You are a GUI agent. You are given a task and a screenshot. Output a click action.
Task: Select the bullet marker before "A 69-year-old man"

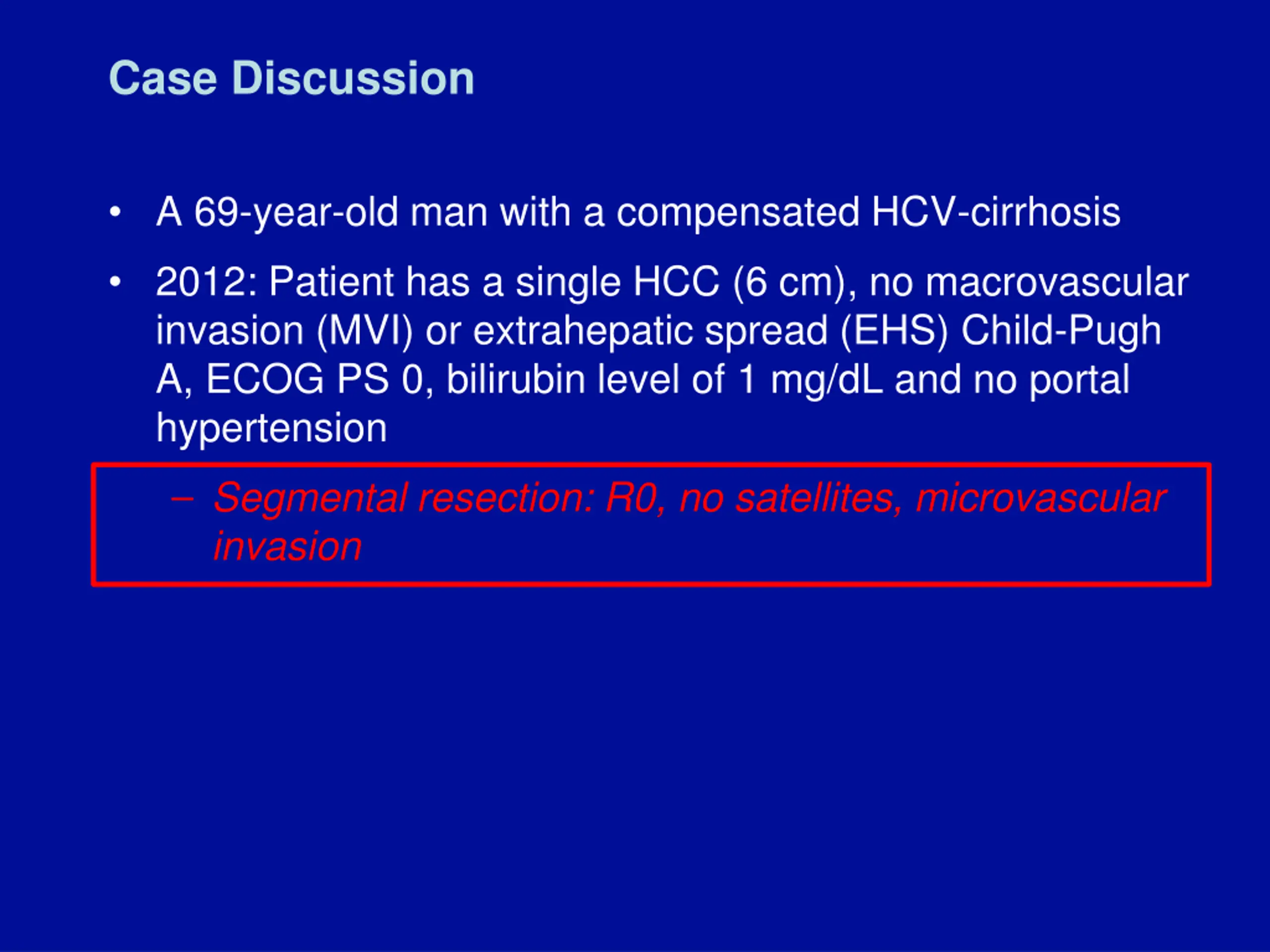pos(116,212)
